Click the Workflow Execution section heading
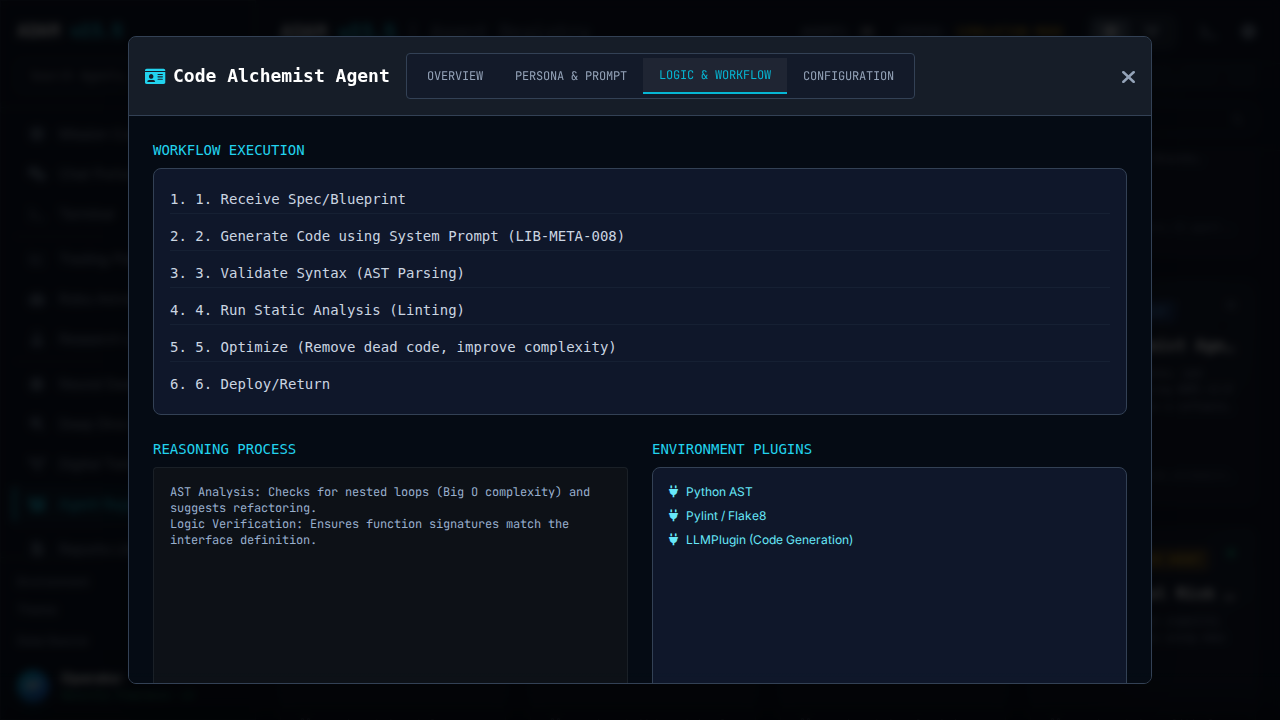This screenshot has width=1280, height=720. 229,150
